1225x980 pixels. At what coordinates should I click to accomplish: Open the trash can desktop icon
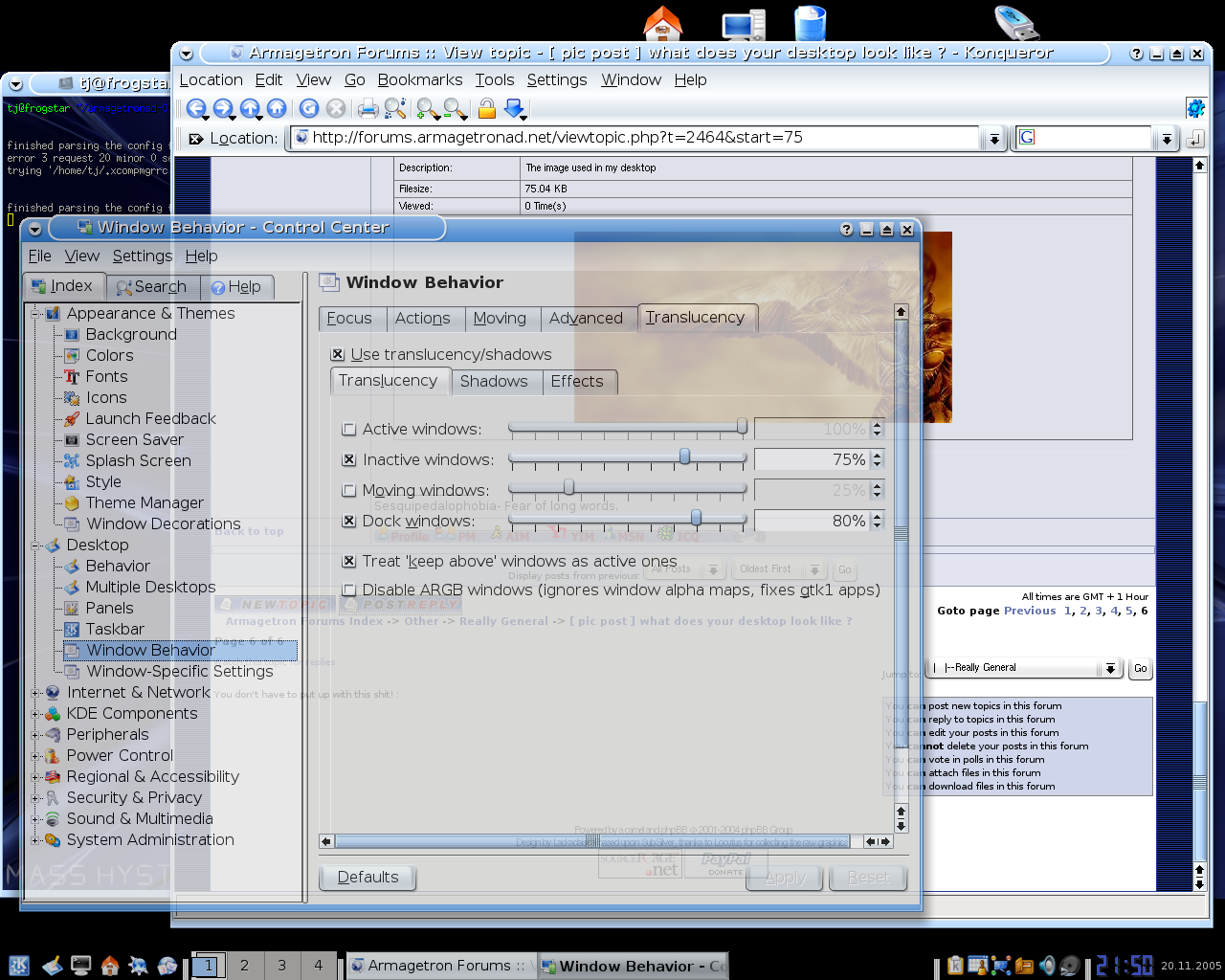810,24
